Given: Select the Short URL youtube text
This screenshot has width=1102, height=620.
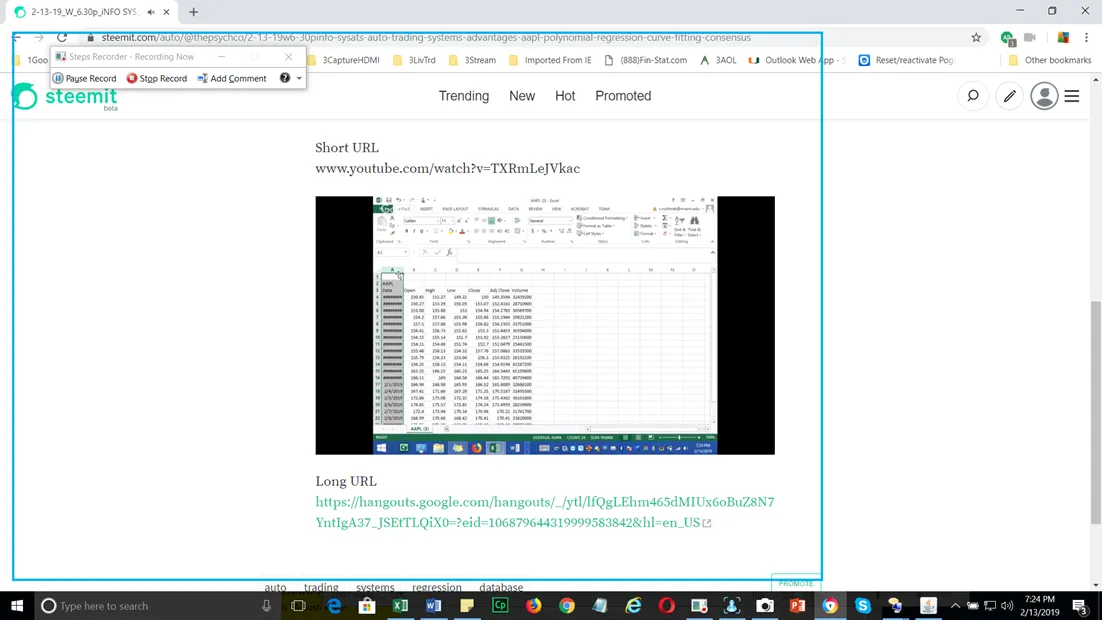Looking at the screenshot, I should pyautogui.click(x=448, y=168).
